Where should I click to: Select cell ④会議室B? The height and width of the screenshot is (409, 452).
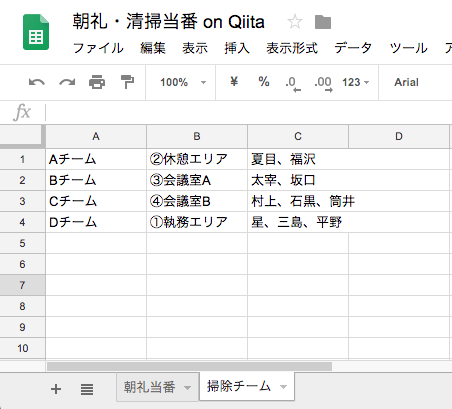pyautogui.click(x=197, y=201)
